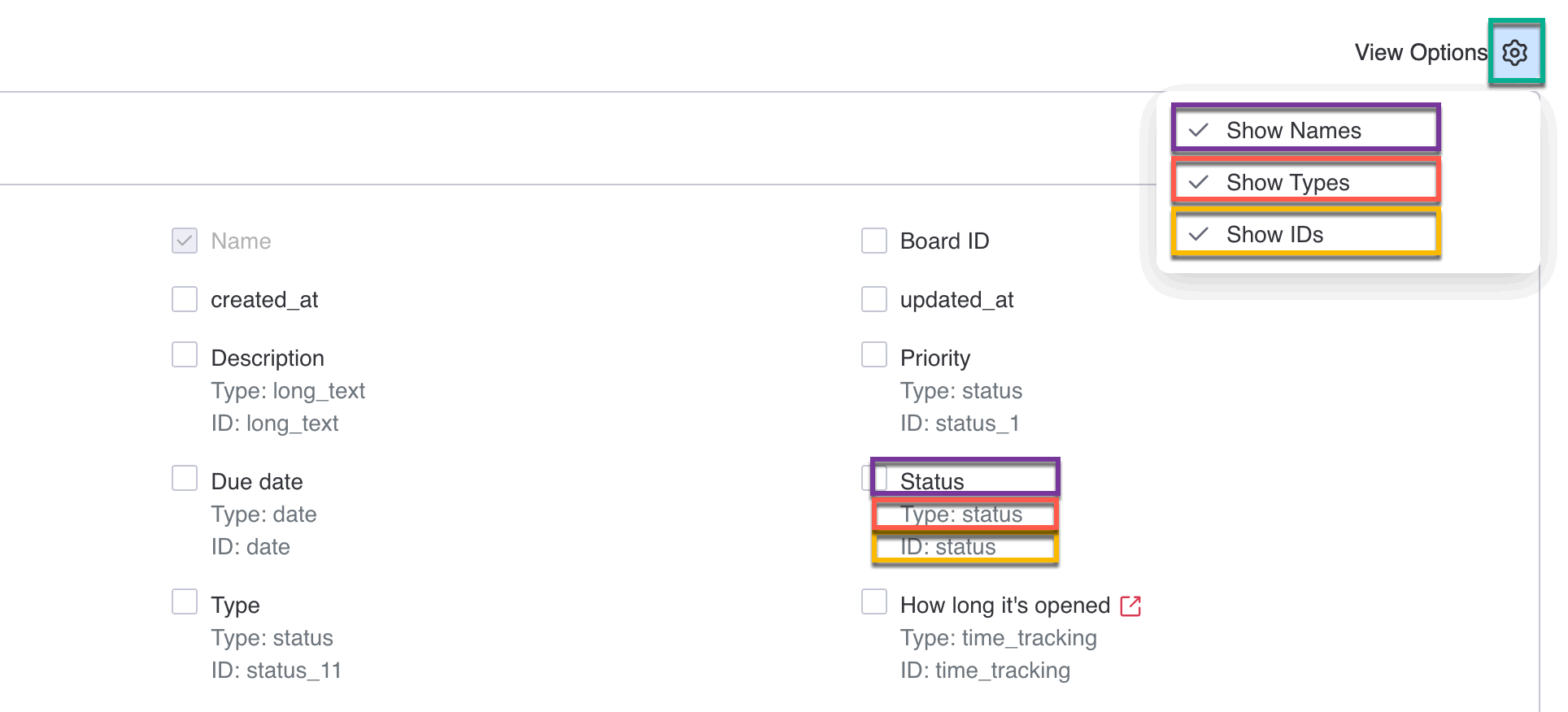The width and height of the screenshot is (1568, 712).
Task: Enable the Description column checkbox
Action: pos(184,354)
